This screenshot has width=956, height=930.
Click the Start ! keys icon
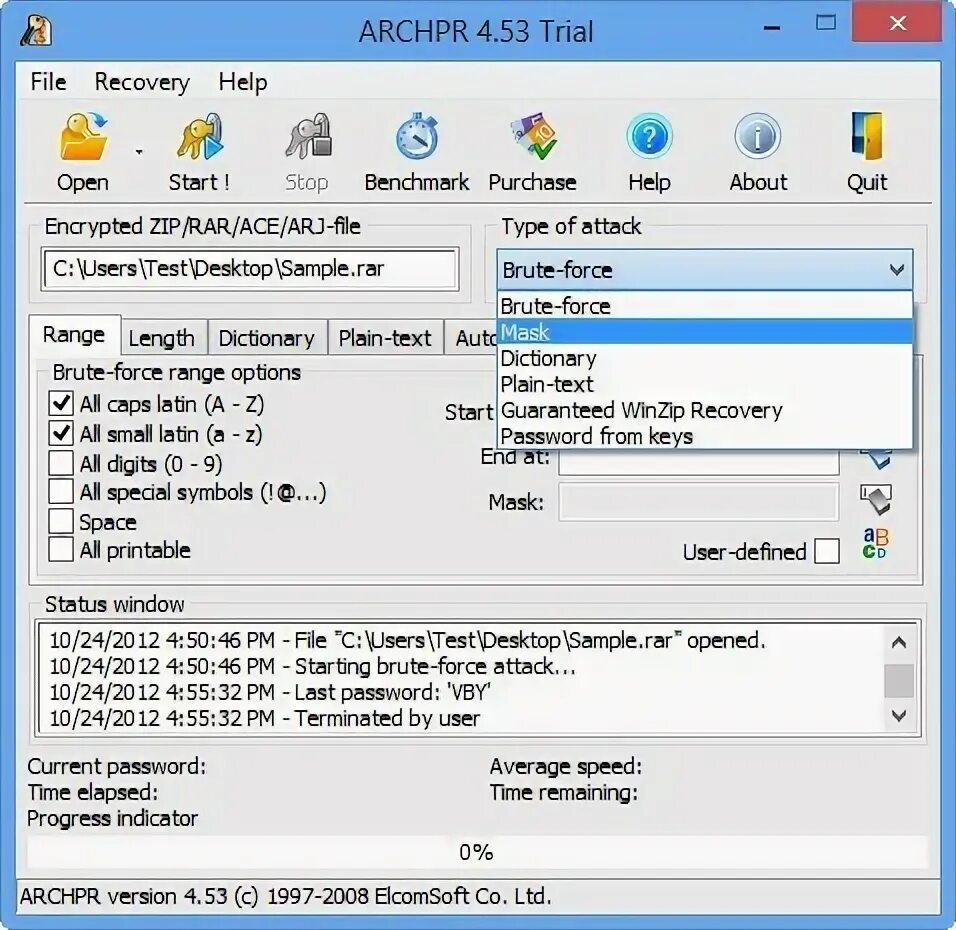click(200, 137)
